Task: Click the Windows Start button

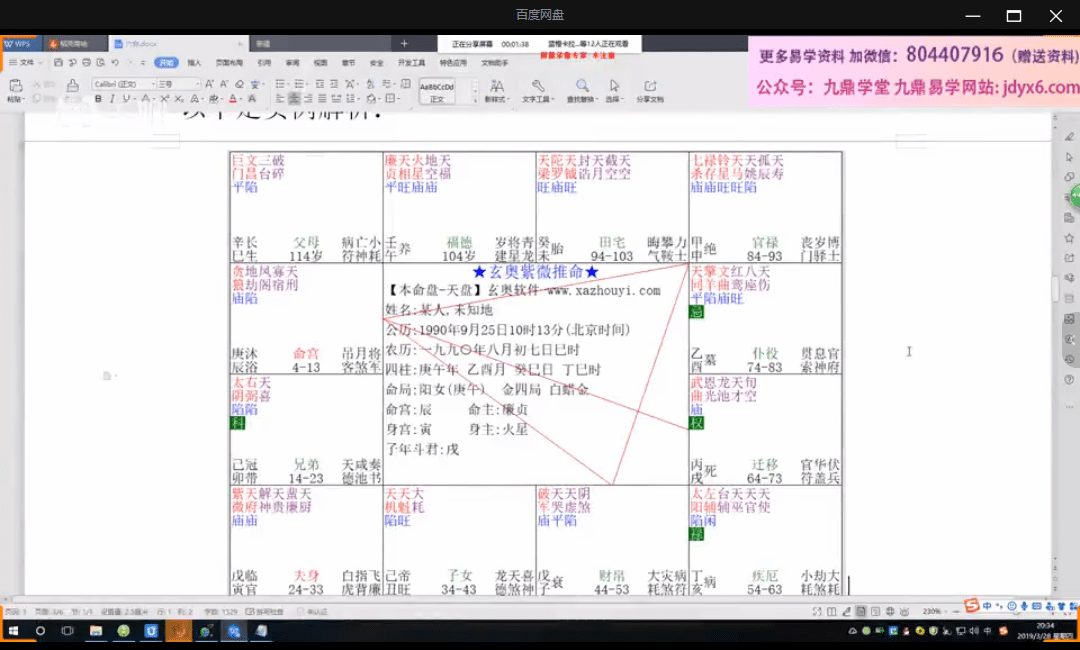Action: (x=13, y=631)
